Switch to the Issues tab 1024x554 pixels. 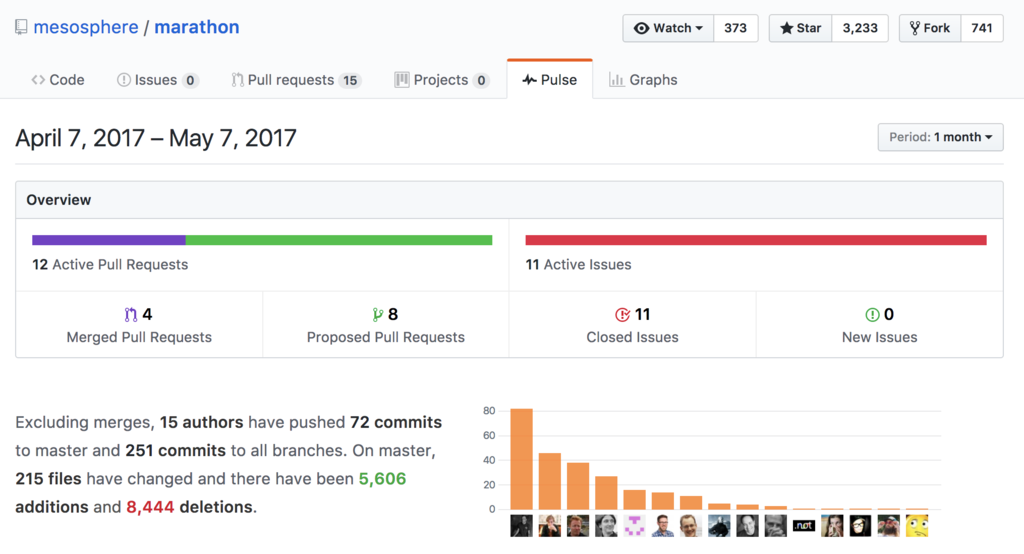click(x=157, y=80)
